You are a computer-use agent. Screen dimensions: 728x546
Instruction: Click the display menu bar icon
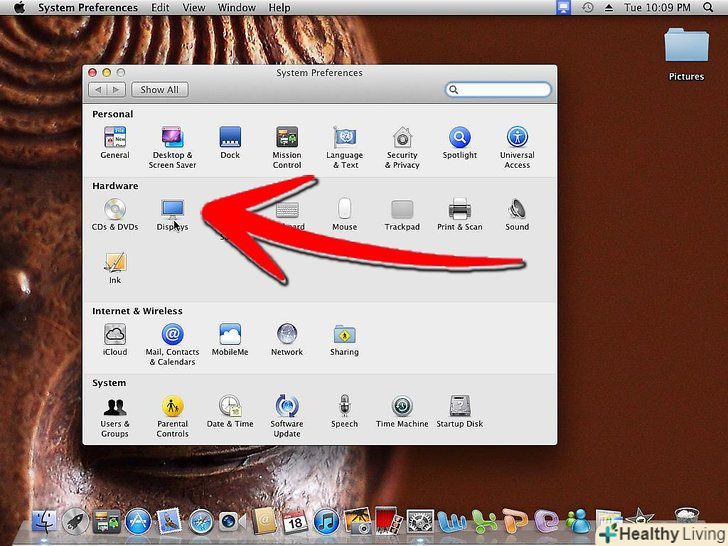(x=563, y=7)
